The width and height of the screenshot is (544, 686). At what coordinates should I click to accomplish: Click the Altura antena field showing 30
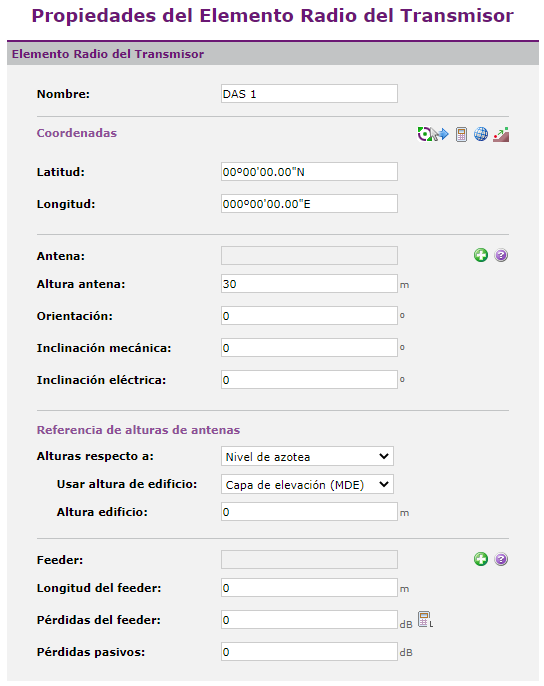(x=309, y=284)
